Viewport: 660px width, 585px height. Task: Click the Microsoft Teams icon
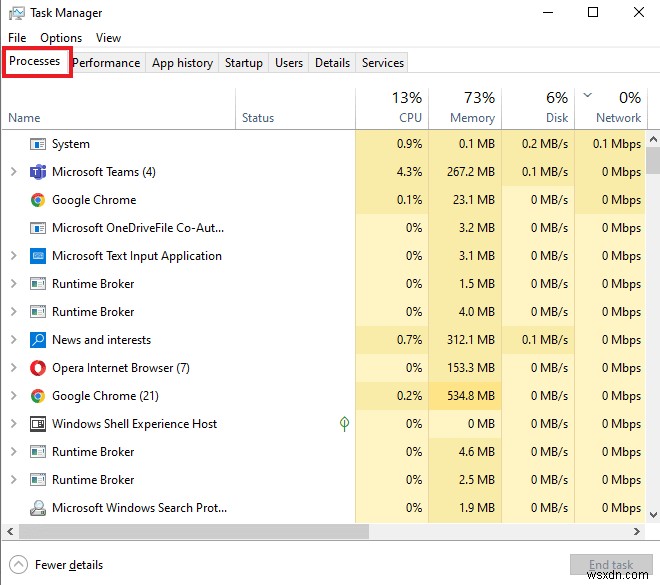38,172
